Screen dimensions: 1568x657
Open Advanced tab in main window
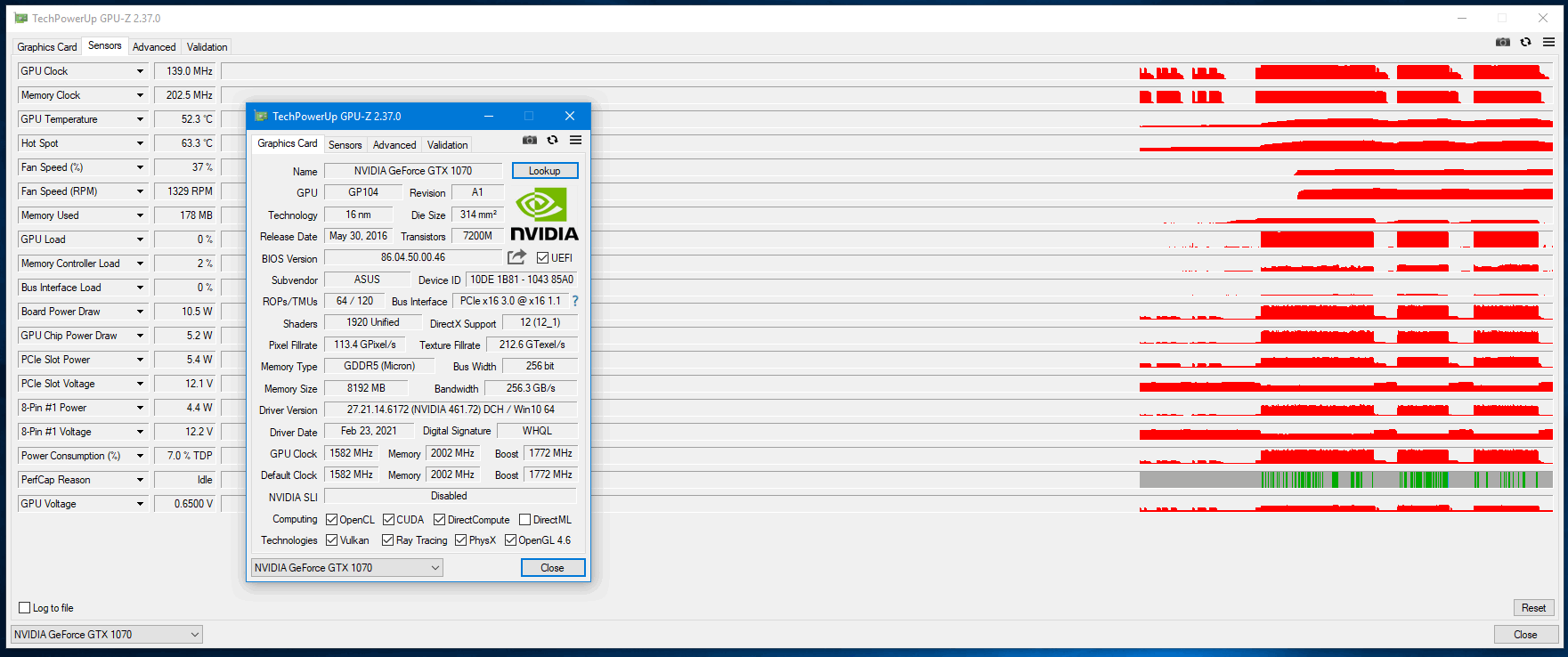154,47
